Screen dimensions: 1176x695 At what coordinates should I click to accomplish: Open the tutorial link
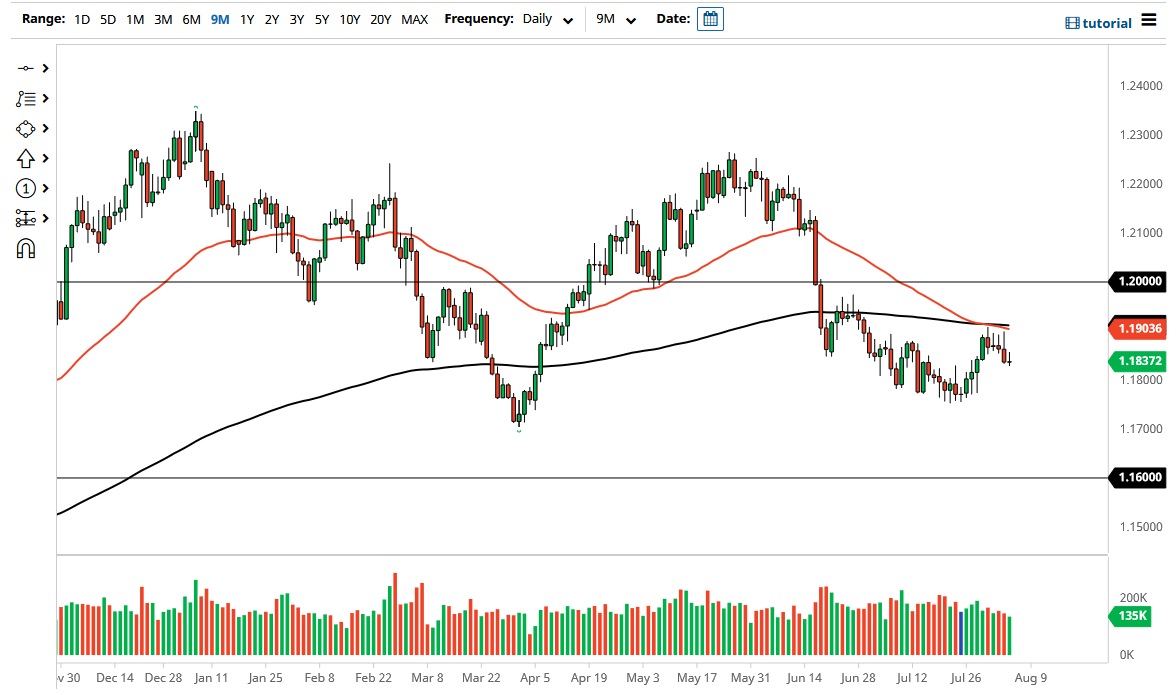click(1098, 23)
